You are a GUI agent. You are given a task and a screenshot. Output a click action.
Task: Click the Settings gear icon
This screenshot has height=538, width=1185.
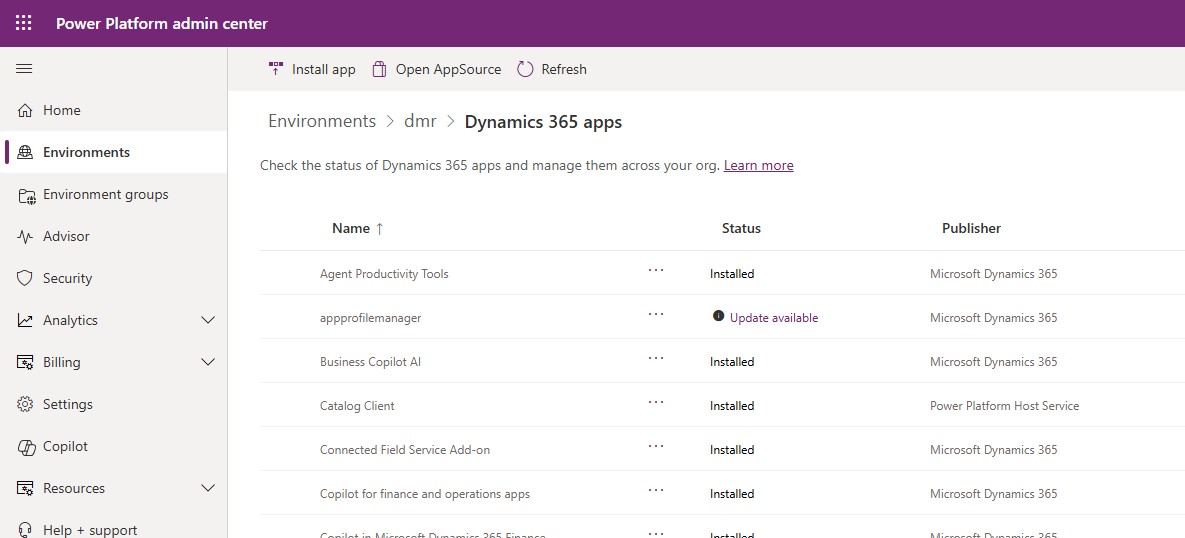[x=25, y=404]
